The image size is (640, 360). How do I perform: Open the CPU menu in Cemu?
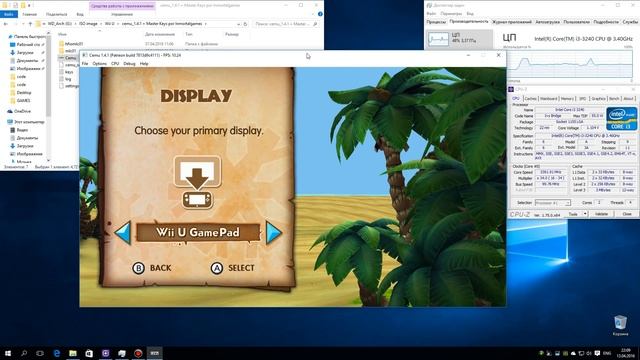(115, 64)
